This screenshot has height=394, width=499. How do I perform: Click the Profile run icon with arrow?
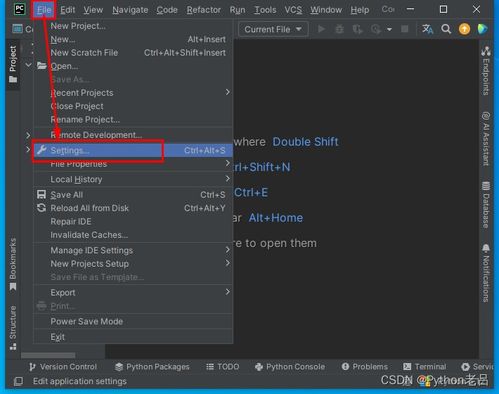click(x=376, y=29)
